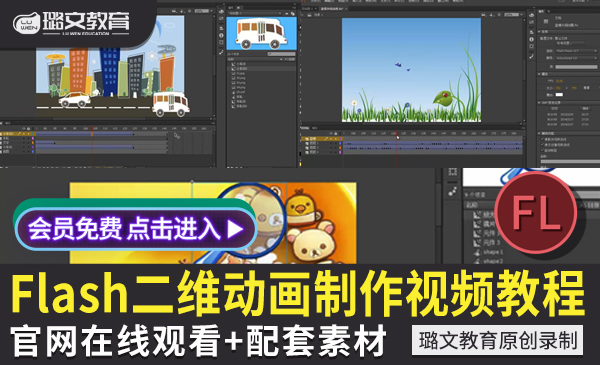This screenshot has height=365, width=600.
Task: Click the white stage color swatch
Action: (x=559, y=94)
